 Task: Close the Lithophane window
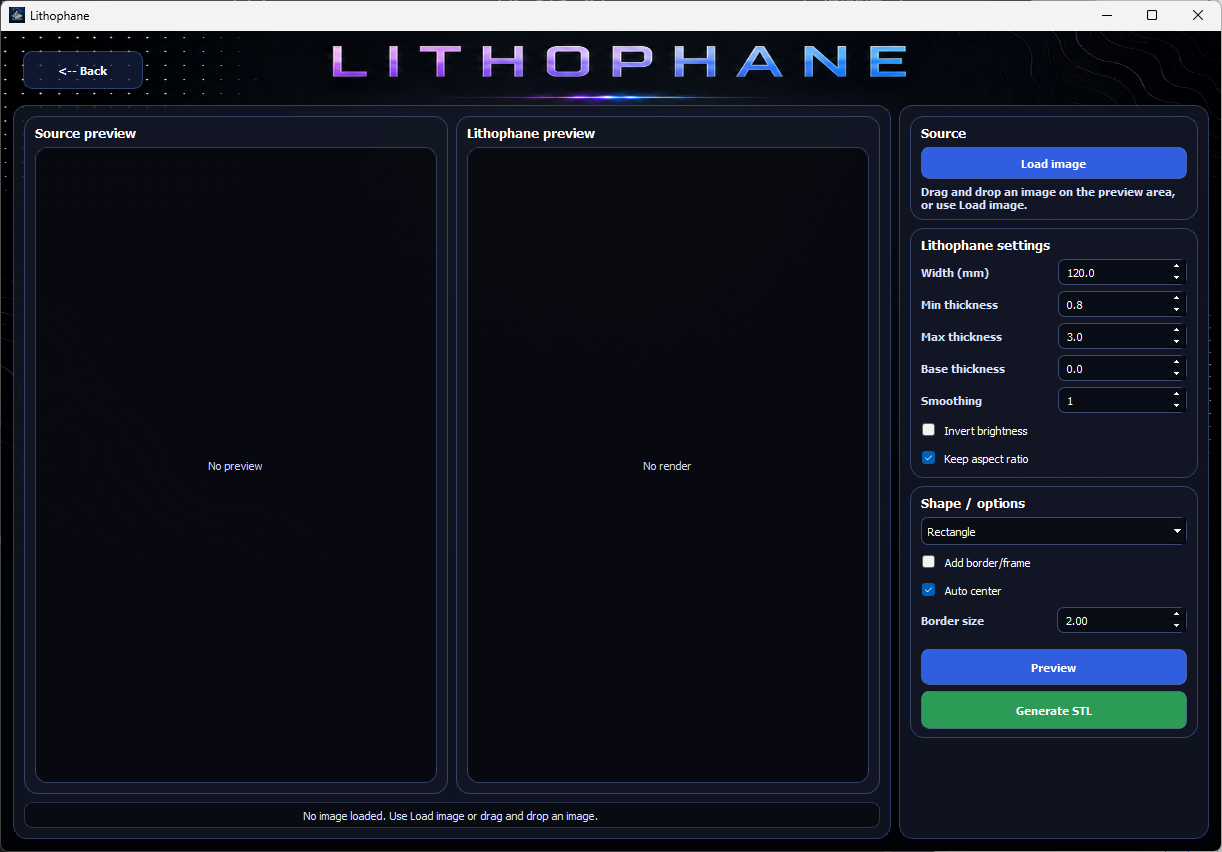pyautogui.click(x=1198, y=15)
